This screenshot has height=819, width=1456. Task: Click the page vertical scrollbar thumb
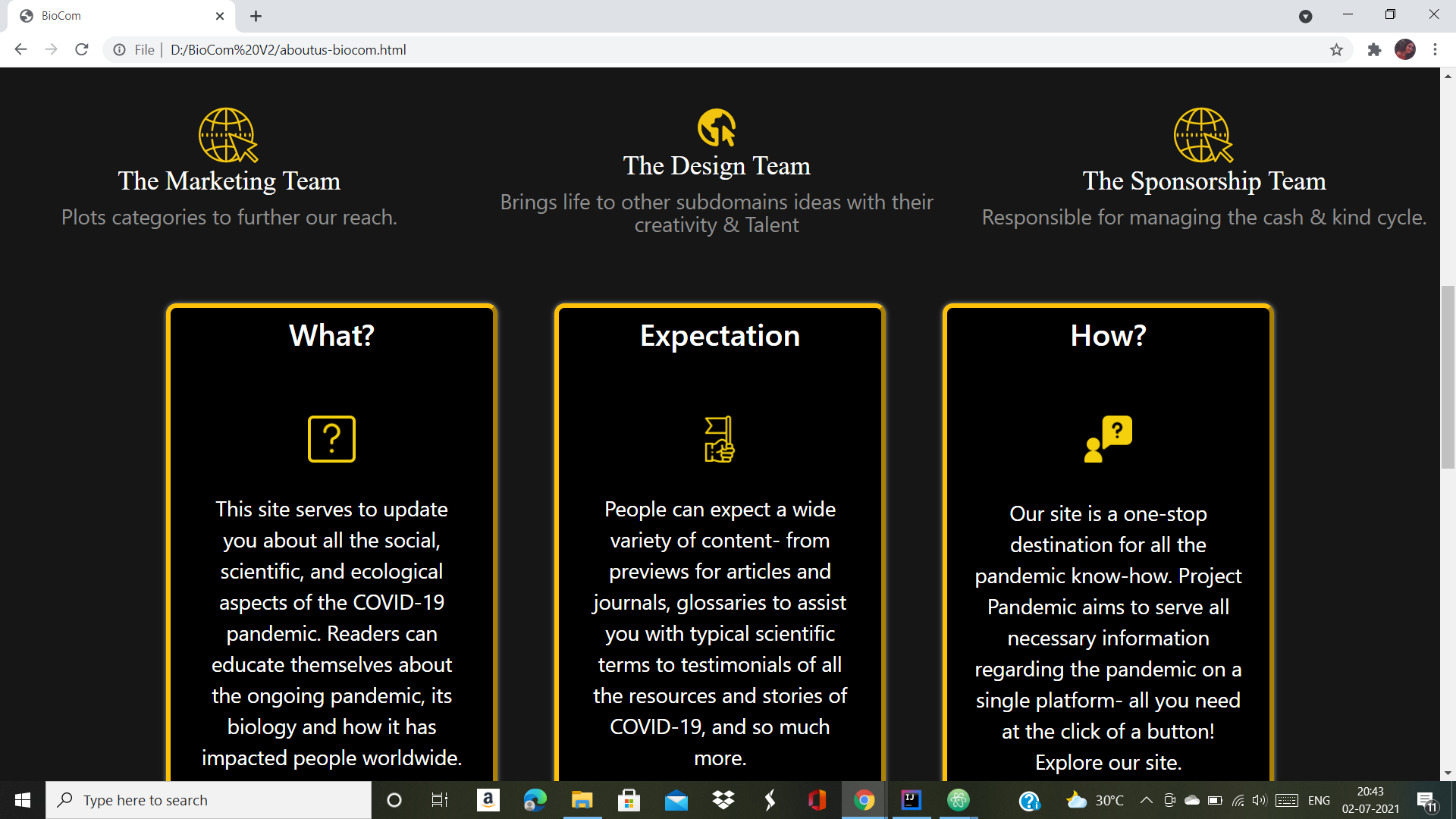coord(1448,377)
